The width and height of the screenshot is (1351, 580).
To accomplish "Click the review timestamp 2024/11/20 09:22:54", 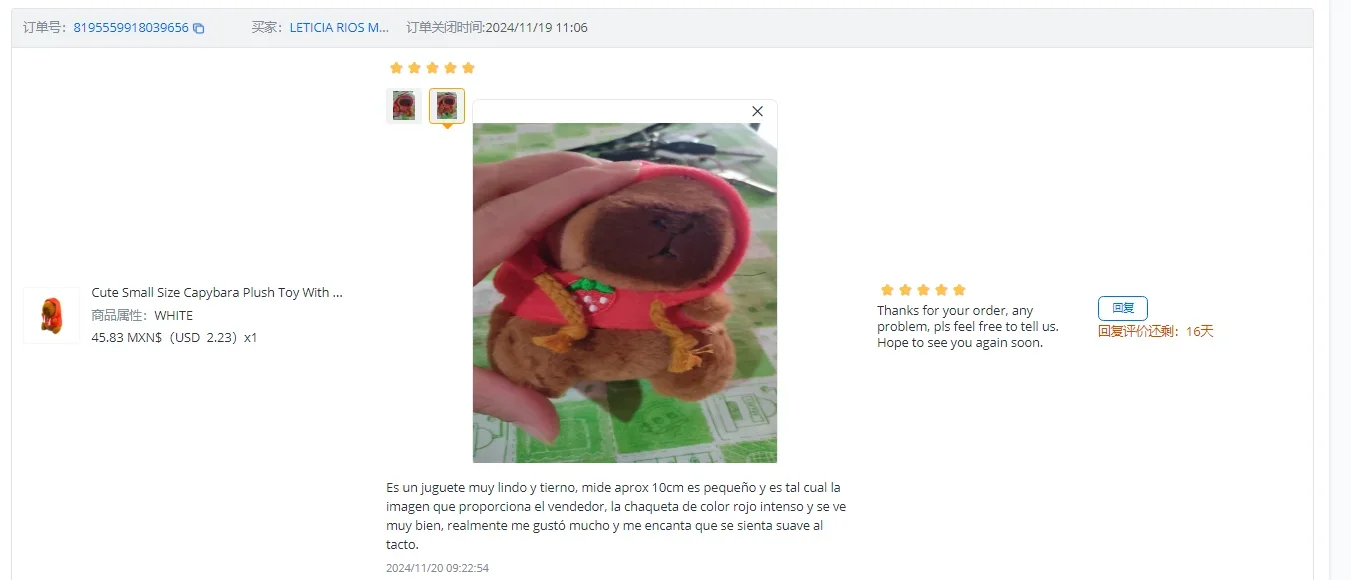I will [x=437, y=568].
